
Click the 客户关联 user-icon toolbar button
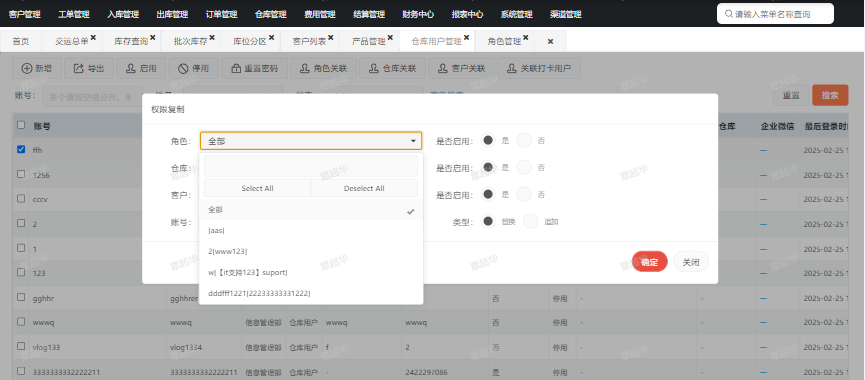[x=461, y=68]
